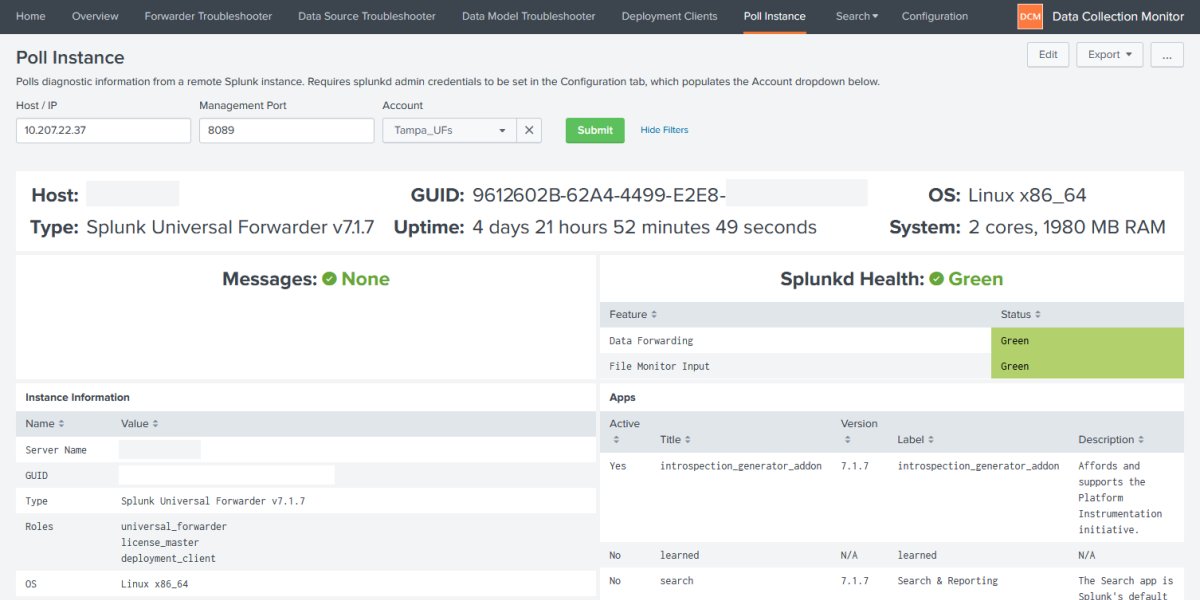Click the DCM app logo icon
The width and height of the screenshot is (1200, 600).
[x=1029, y=16]
